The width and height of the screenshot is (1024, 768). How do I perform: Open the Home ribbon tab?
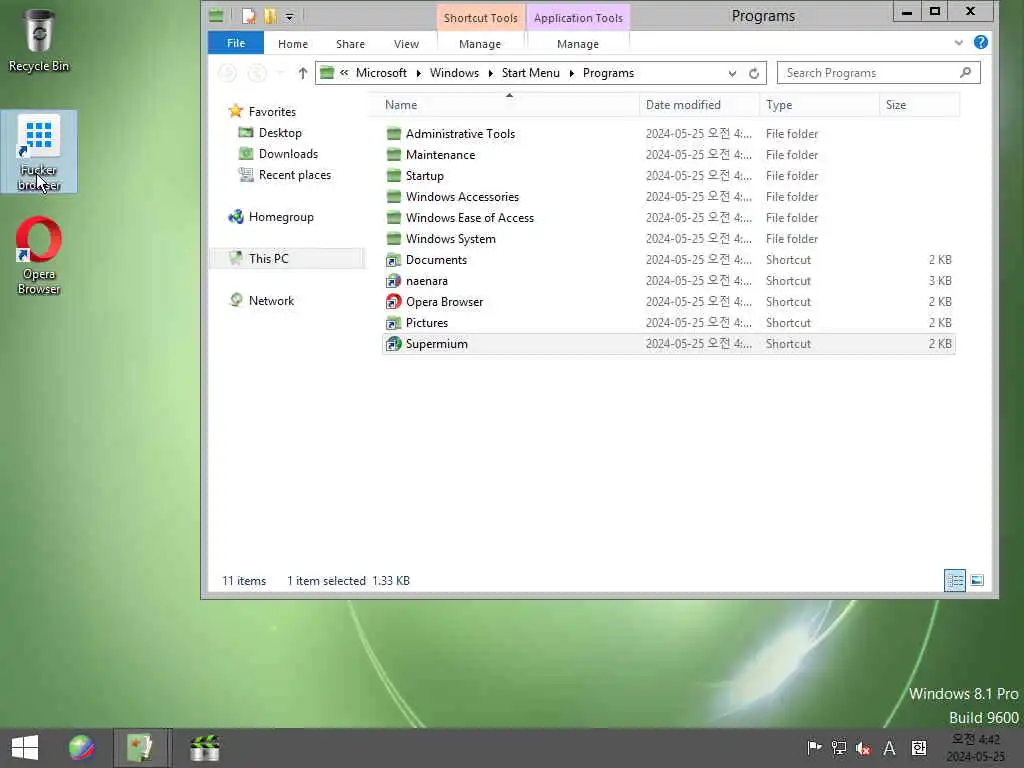293,44
